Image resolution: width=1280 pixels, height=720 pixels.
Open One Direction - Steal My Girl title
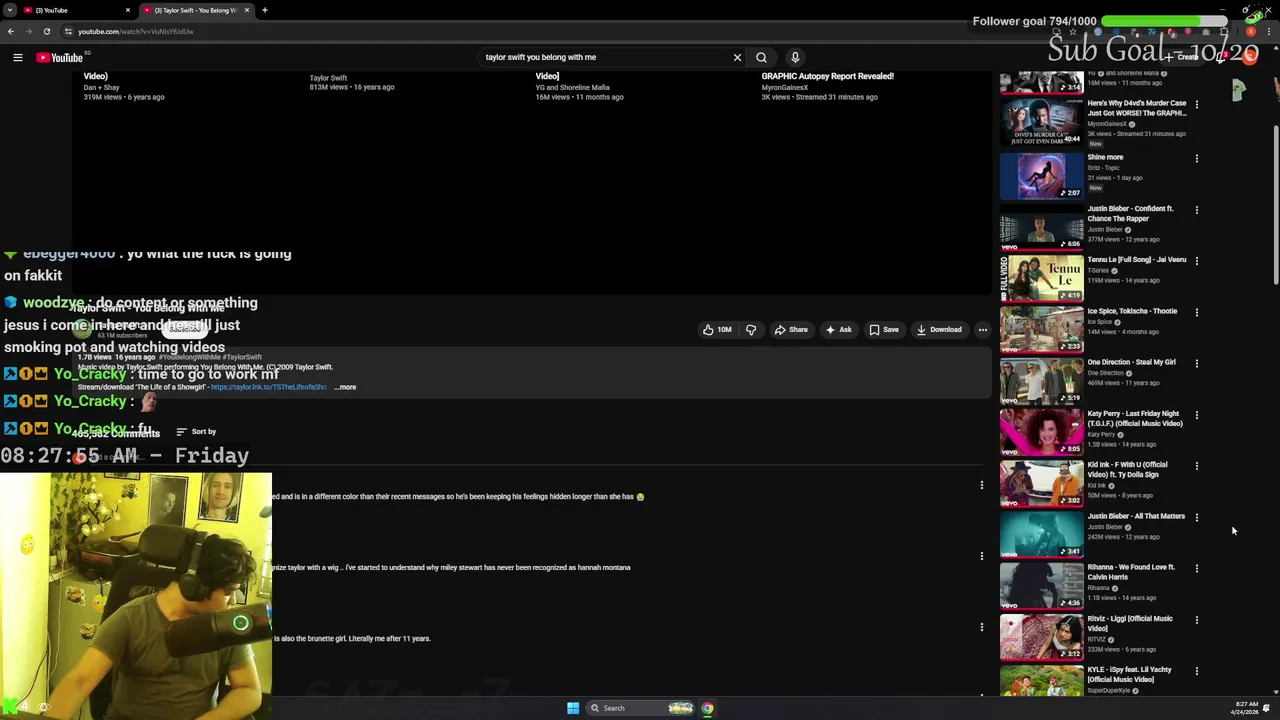1131,362
